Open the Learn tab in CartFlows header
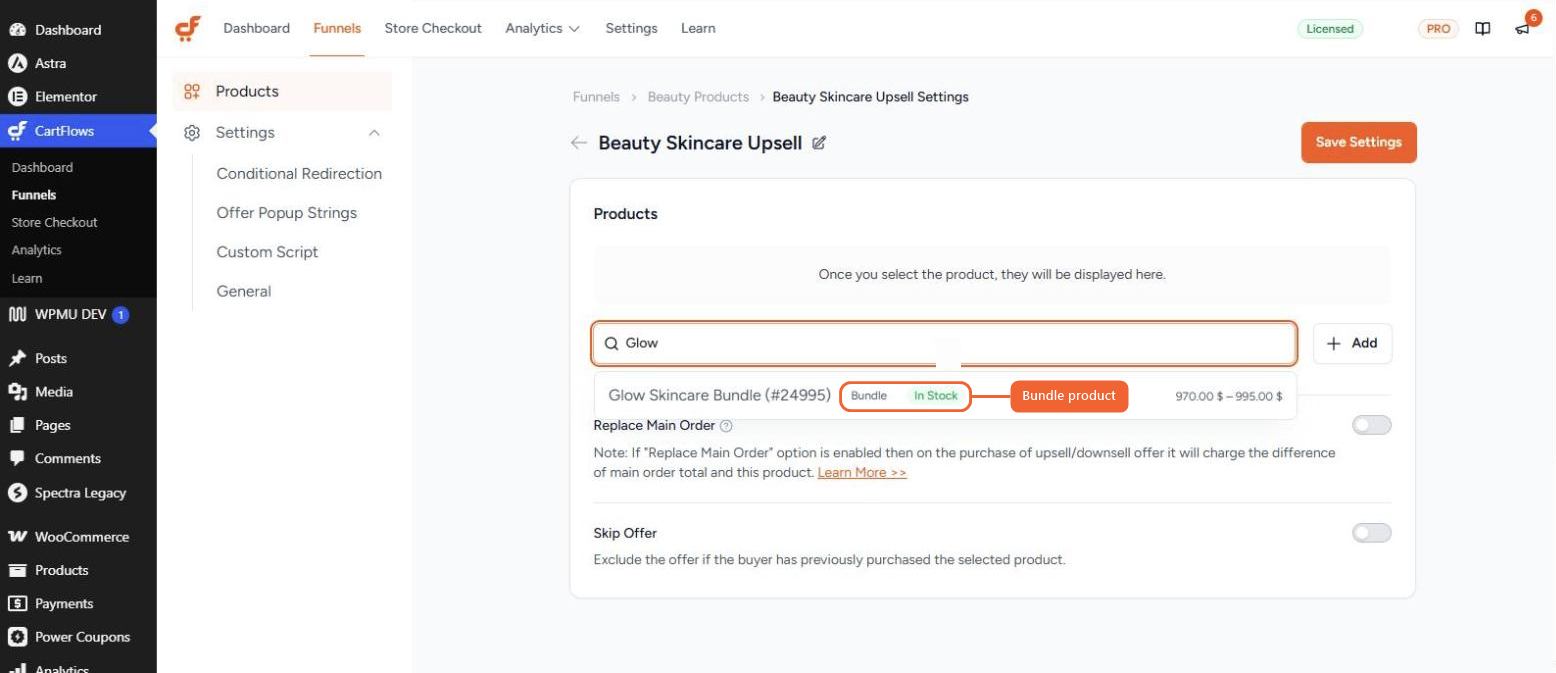The height and width of the screenshot is (673, 1556). pos(698,28)
